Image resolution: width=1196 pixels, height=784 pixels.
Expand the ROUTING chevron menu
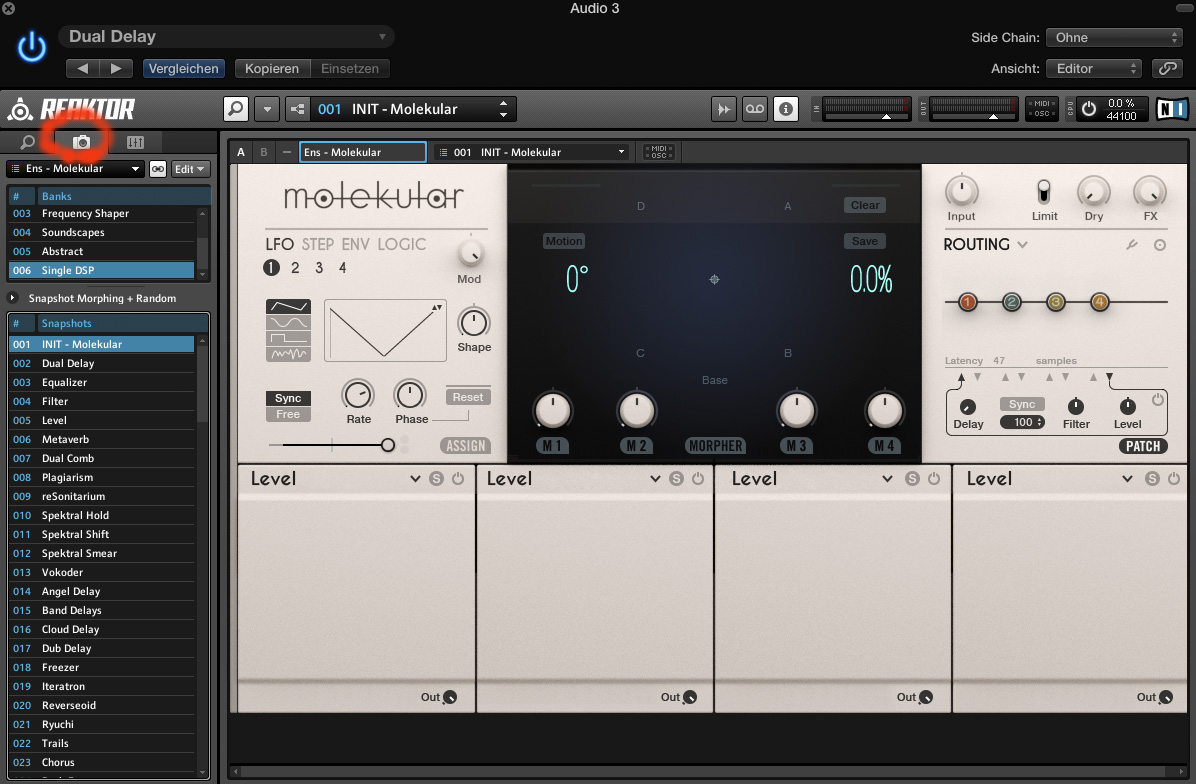point(1022,245)
